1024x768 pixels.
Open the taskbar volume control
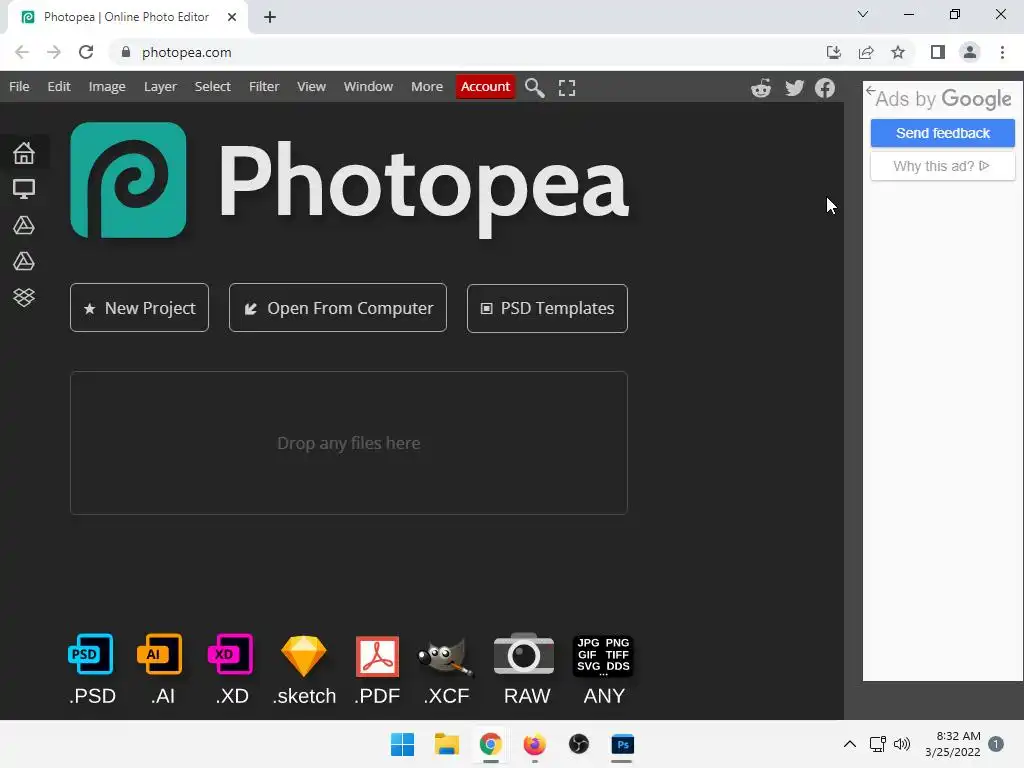(902, 744)
